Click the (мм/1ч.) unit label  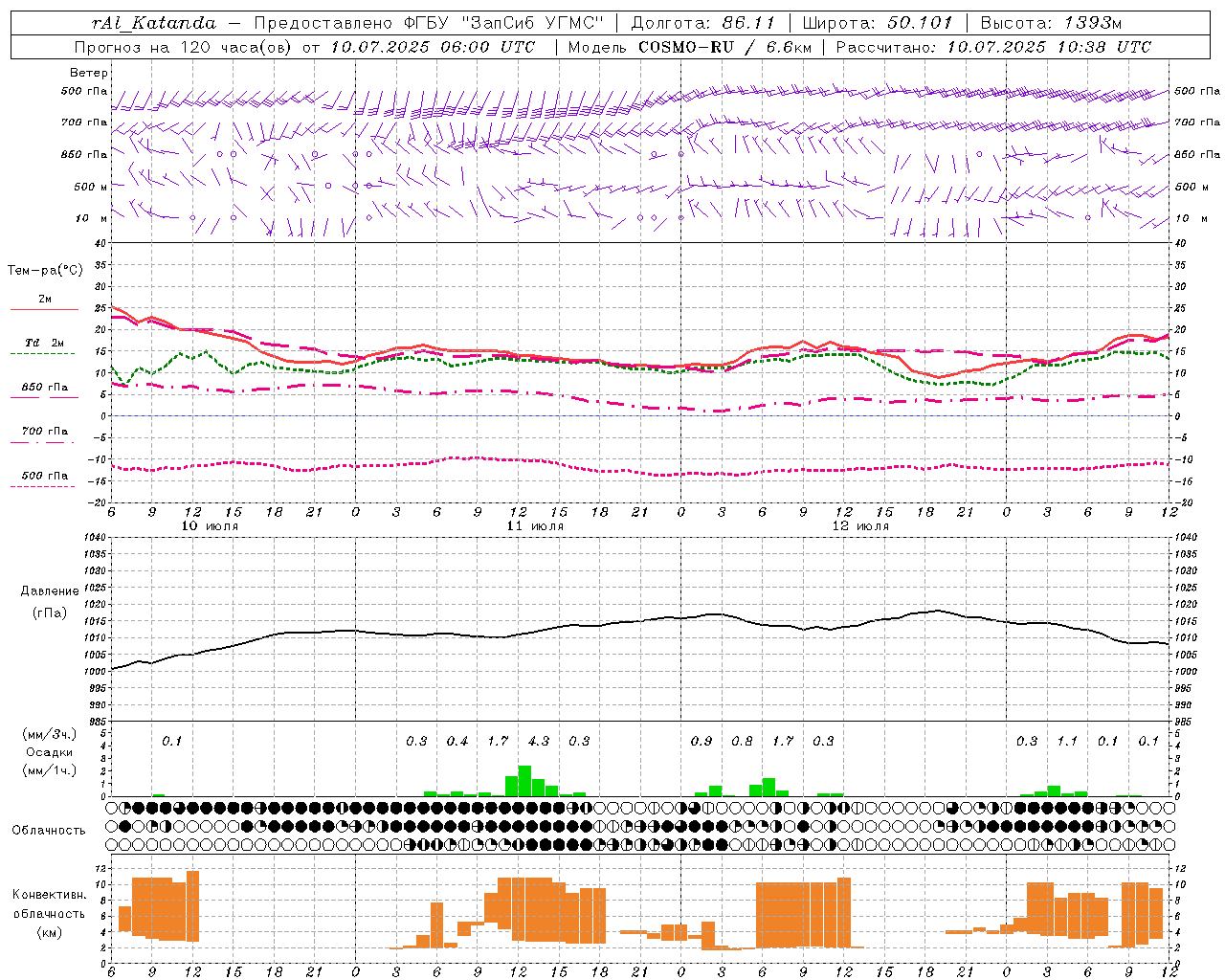[x=50, y=770]
